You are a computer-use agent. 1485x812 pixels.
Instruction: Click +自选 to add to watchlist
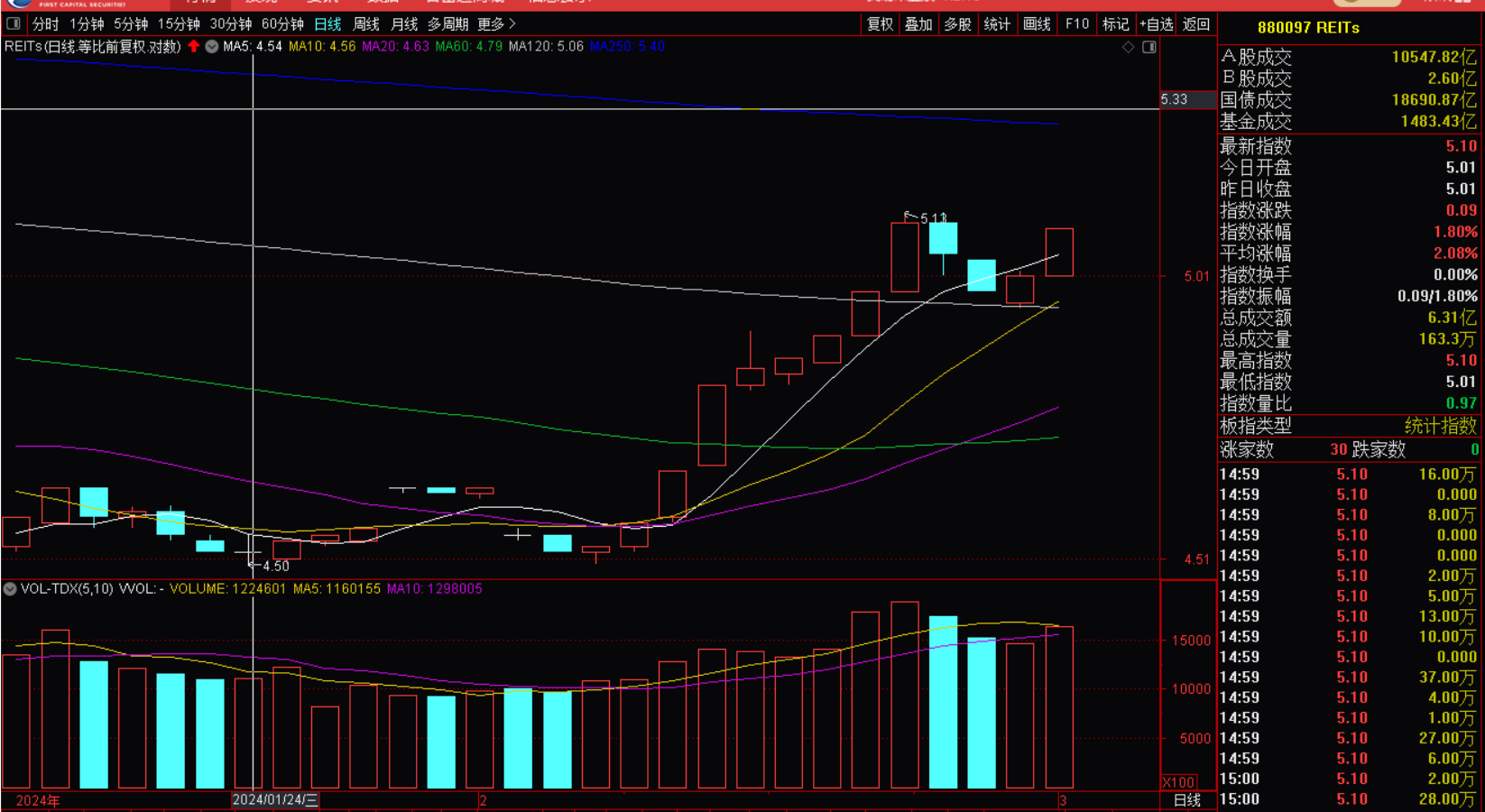[1157, 24]
